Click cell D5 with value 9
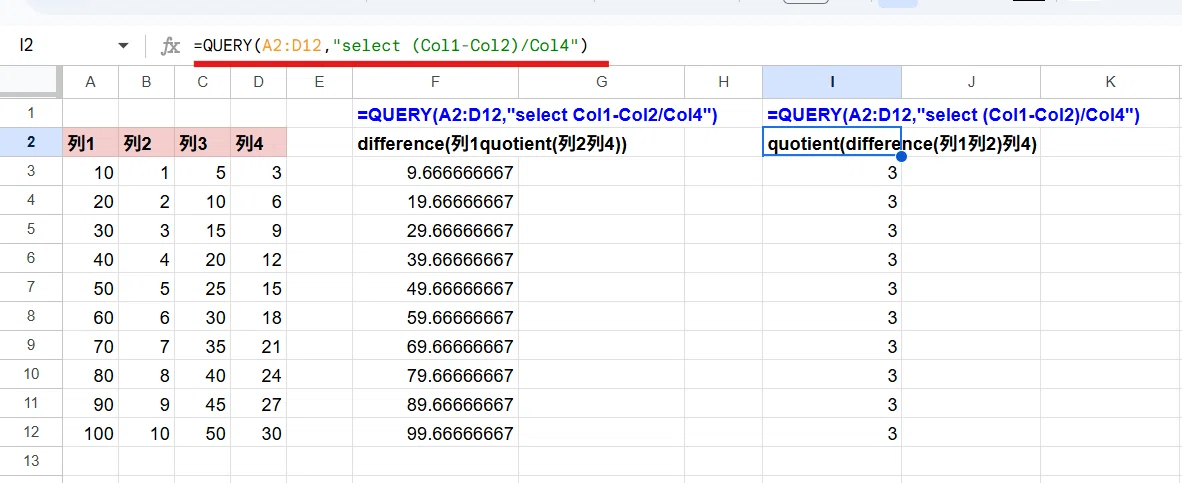The width and height of the screenshot is (1182, 483). coord(259,231)
